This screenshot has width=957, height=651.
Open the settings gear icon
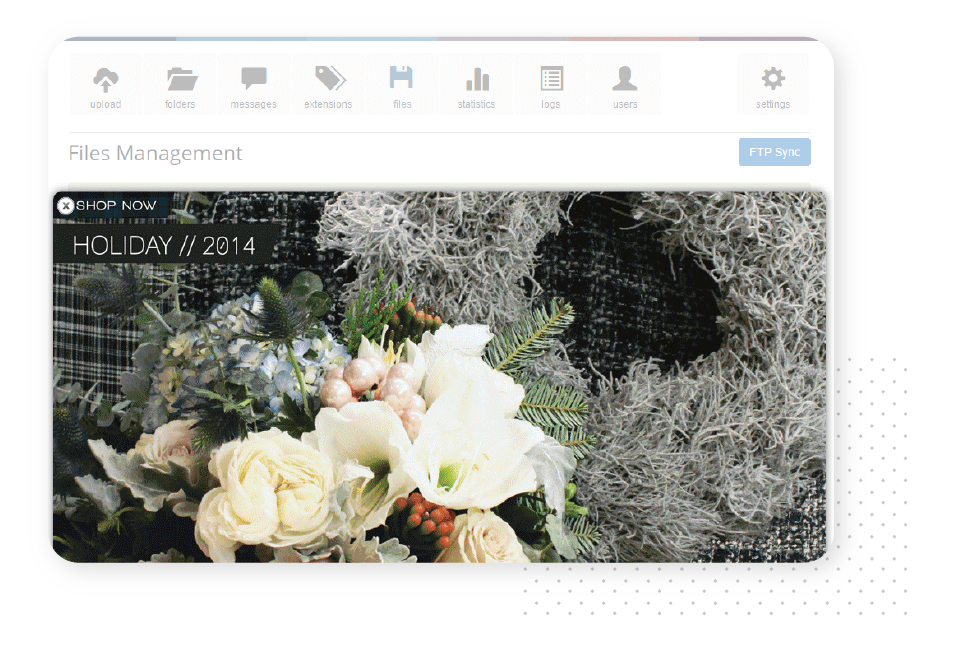[773, 80]
